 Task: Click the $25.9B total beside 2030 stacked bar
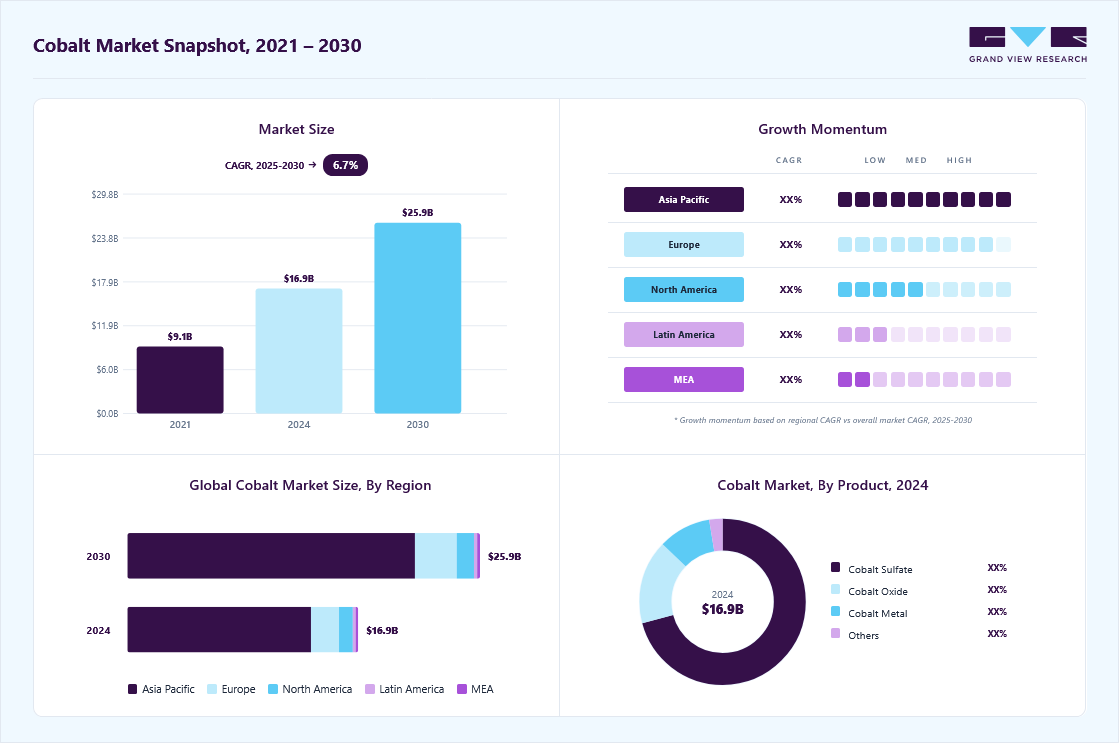[x=504, y=557]
